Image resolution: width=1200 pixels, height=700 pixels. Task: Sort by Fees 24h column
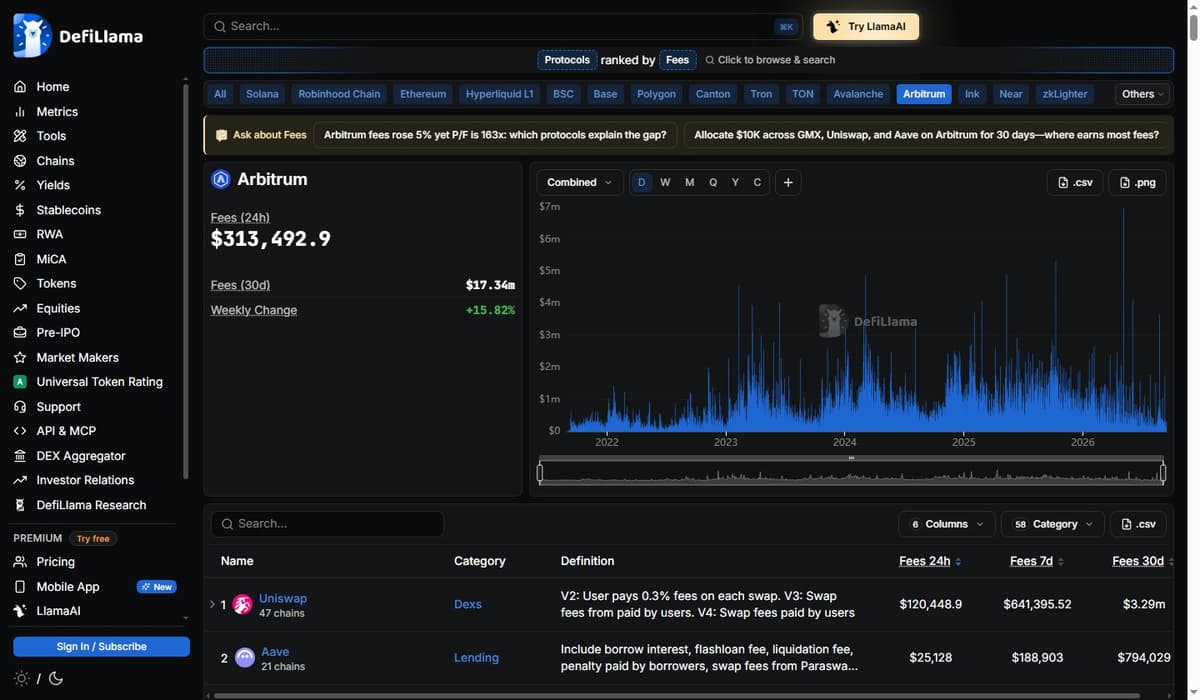(x=930, y=561)
